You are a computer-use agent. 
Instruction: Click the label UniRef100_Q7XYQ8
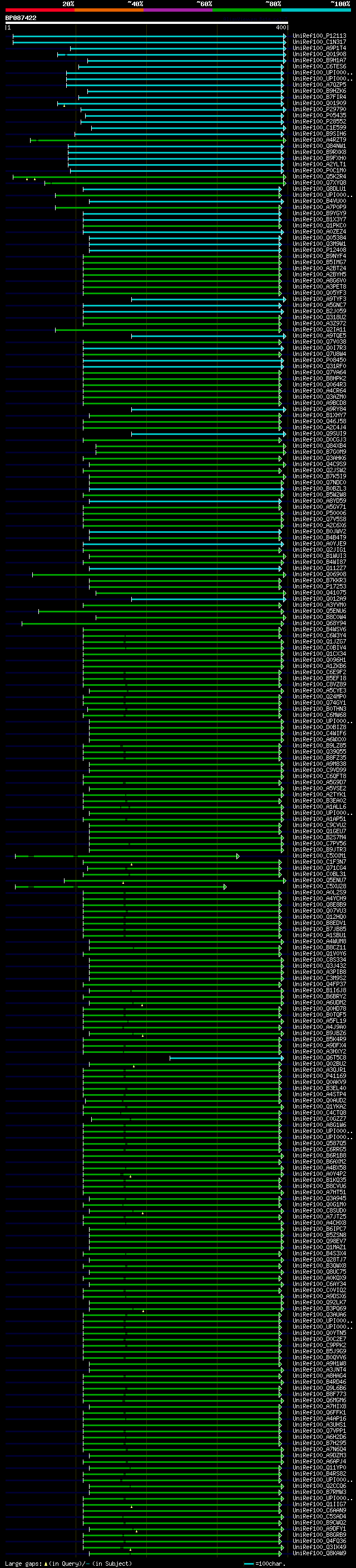319,182
